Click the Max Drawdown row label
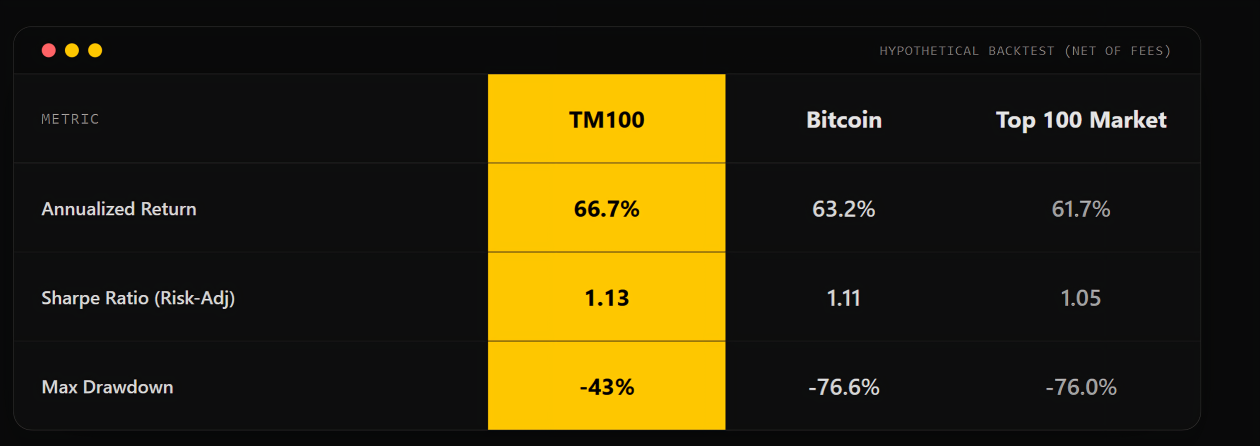This screenshot has width=1260, height=446. 107,387
